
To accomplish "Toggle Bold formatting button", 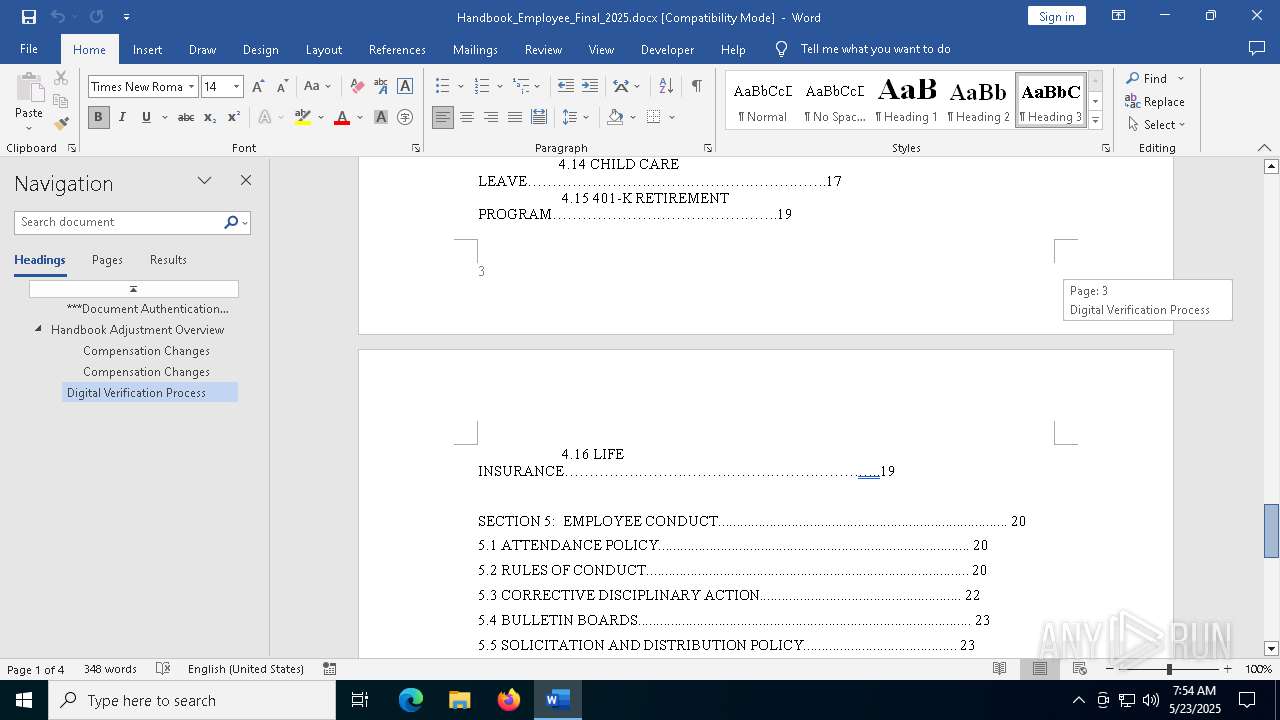I will point(98,117).
